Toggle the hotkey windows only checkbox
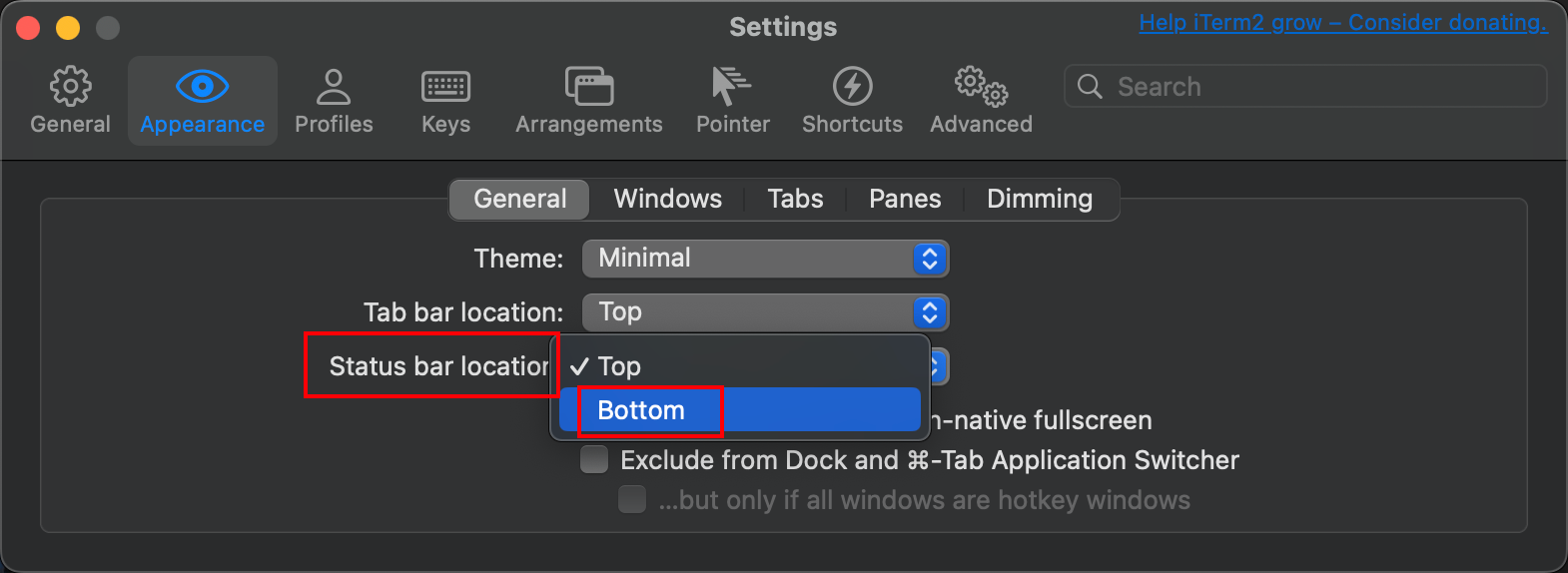Viewport: 1568px width, 573px height. point(632,499)
